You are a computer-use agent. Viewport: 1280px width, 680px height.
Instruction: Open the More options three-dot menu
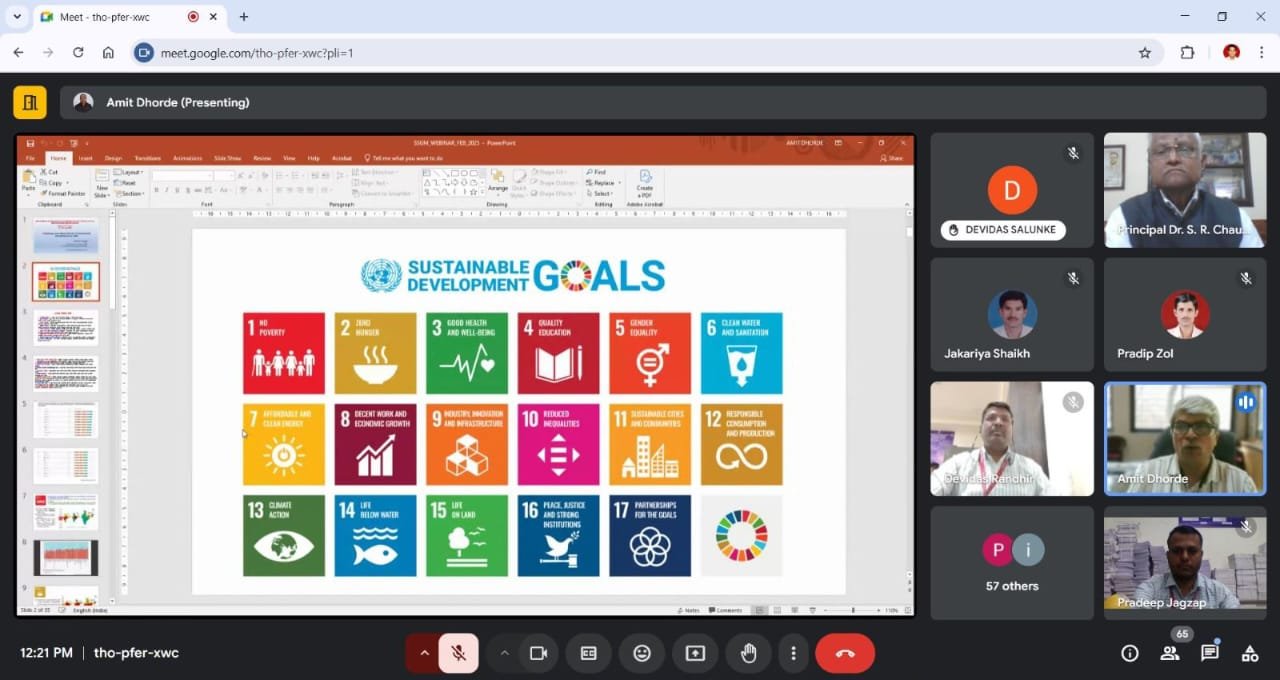tap(793, 653)
